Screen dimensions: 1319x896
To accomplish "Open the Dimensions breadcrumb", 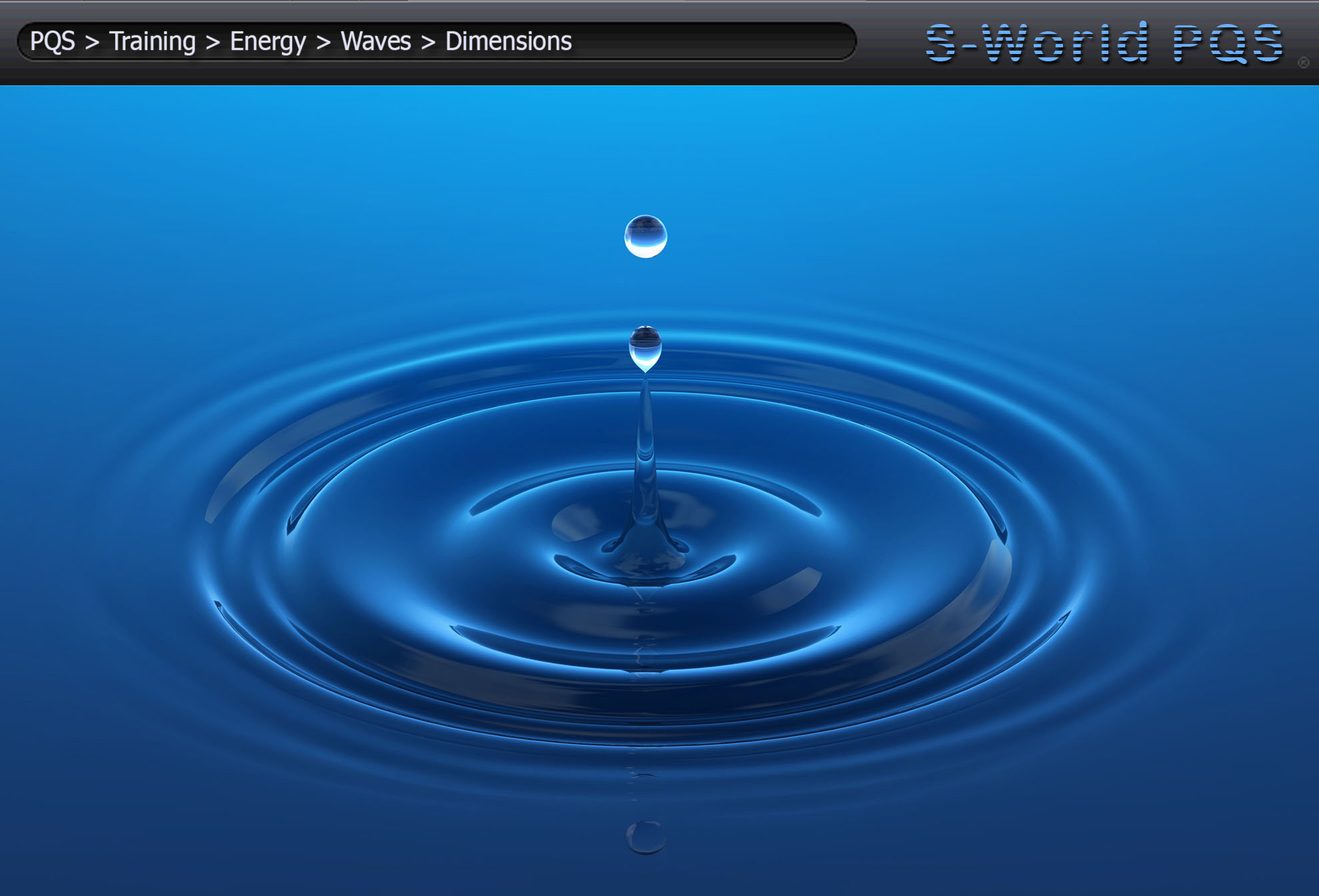I will [x=509, y=41].
